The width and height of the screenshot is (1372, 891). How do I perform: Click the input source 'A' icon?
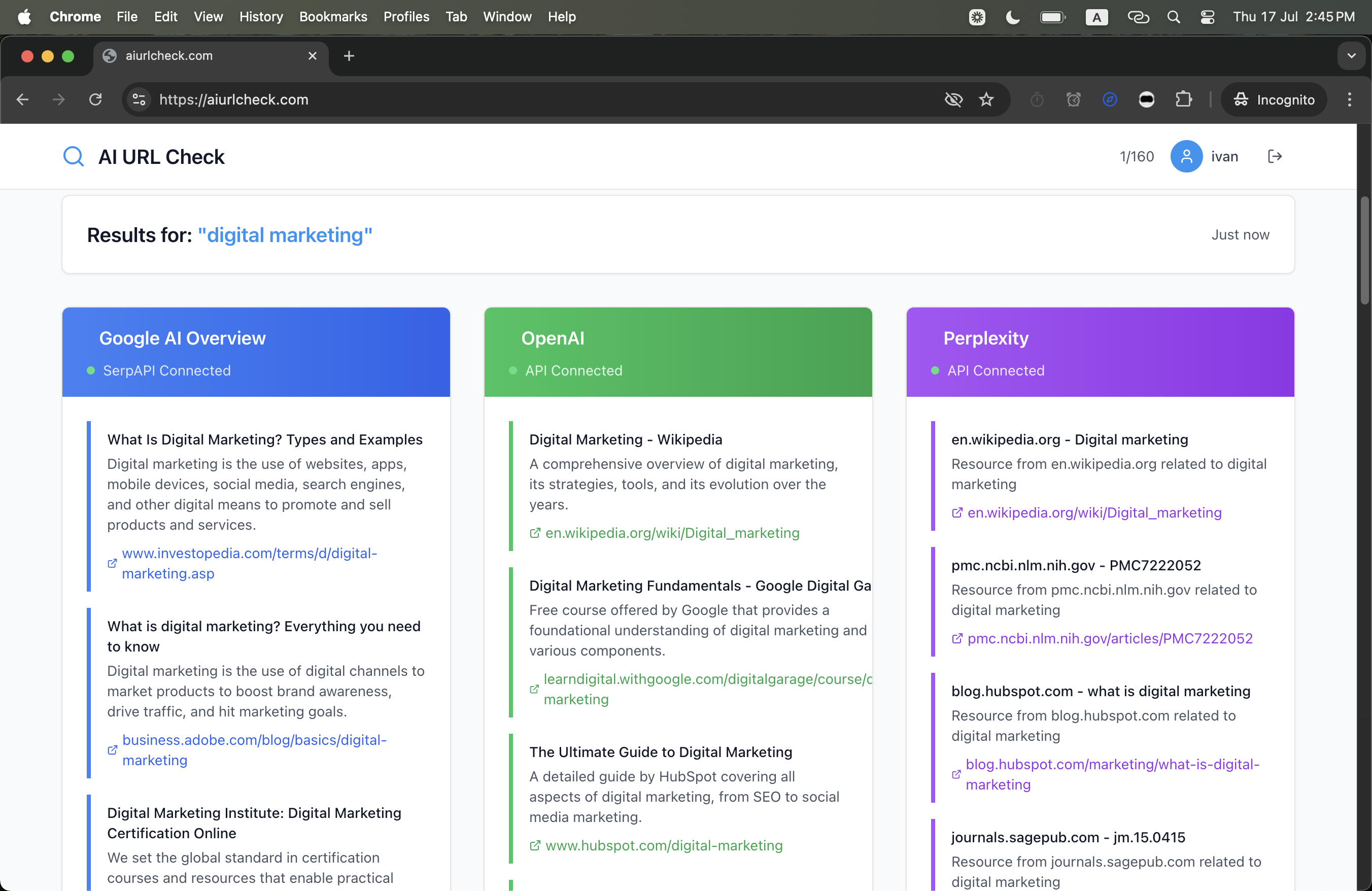coord(1096,17)
